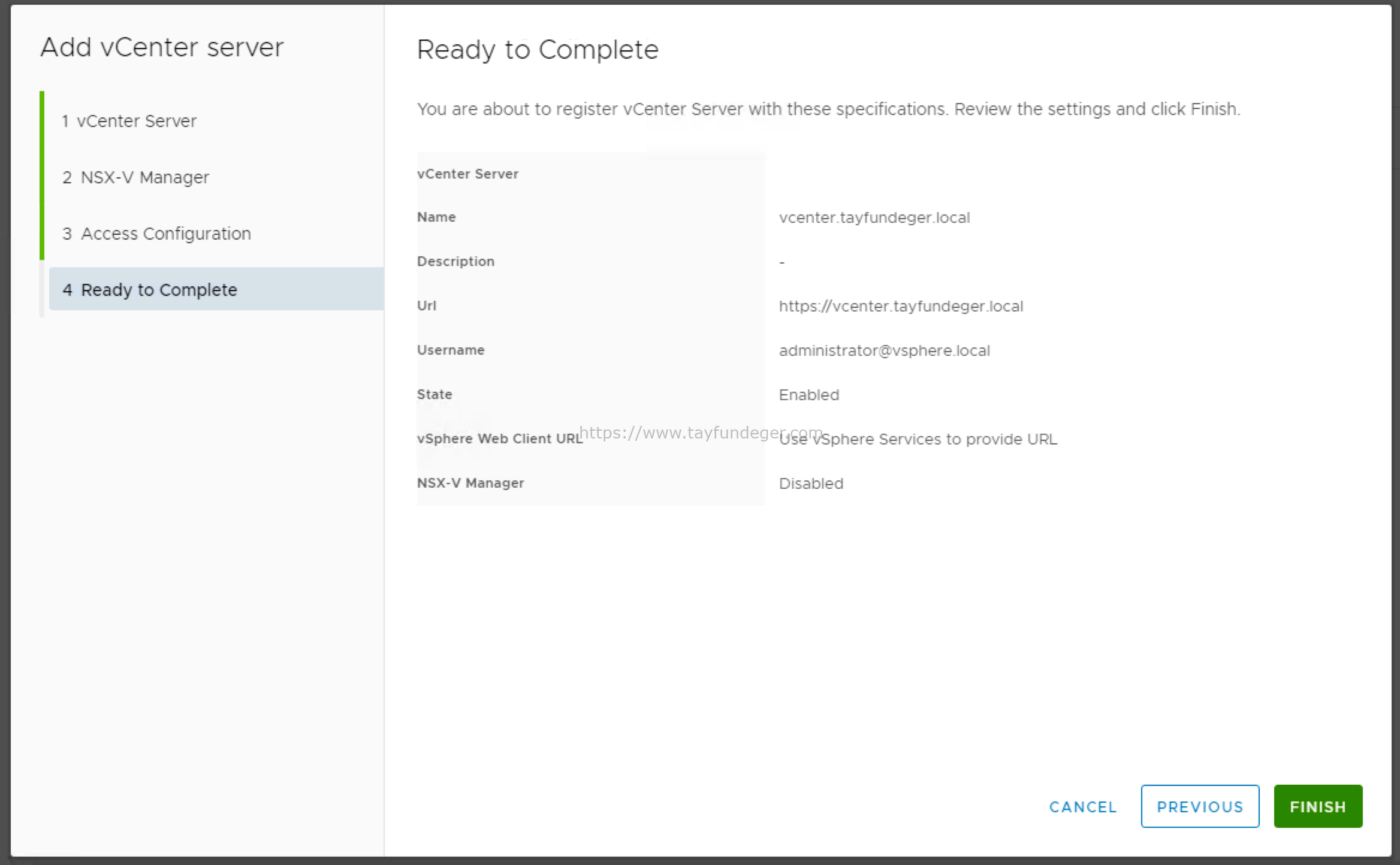Click the name value vcenter.tayfundeger.local

[874, 217]
